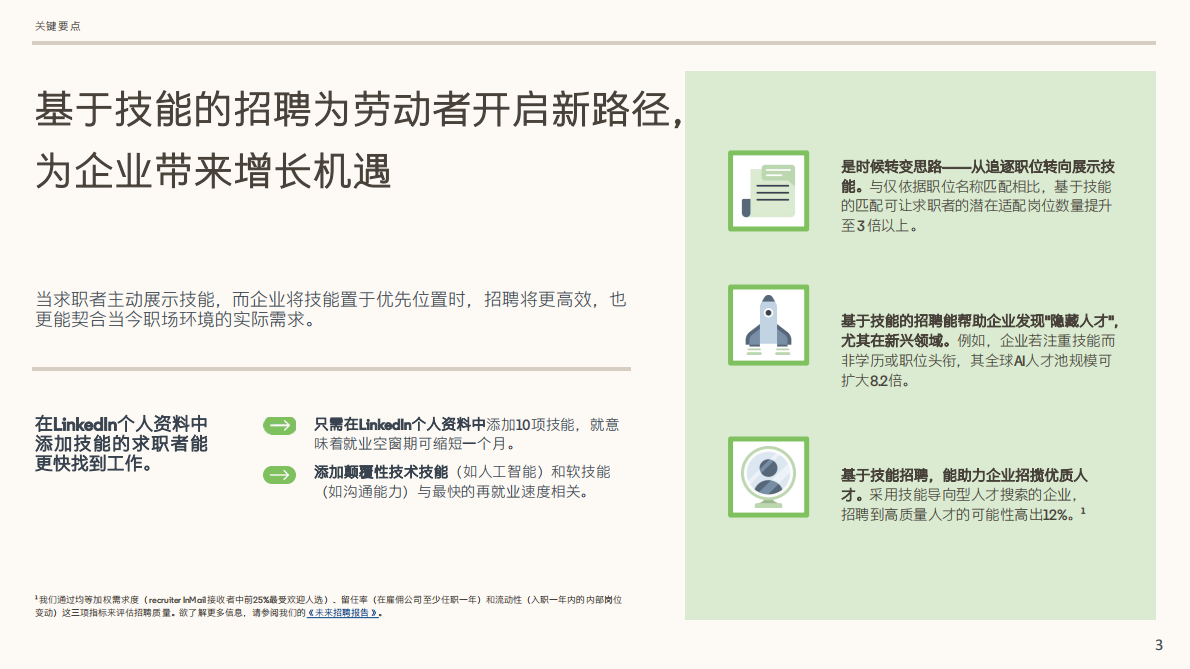Click the bold text 基于技能招聘，能助力企业招揽优质人才
1190x669 pixels.
pos(964,485)
